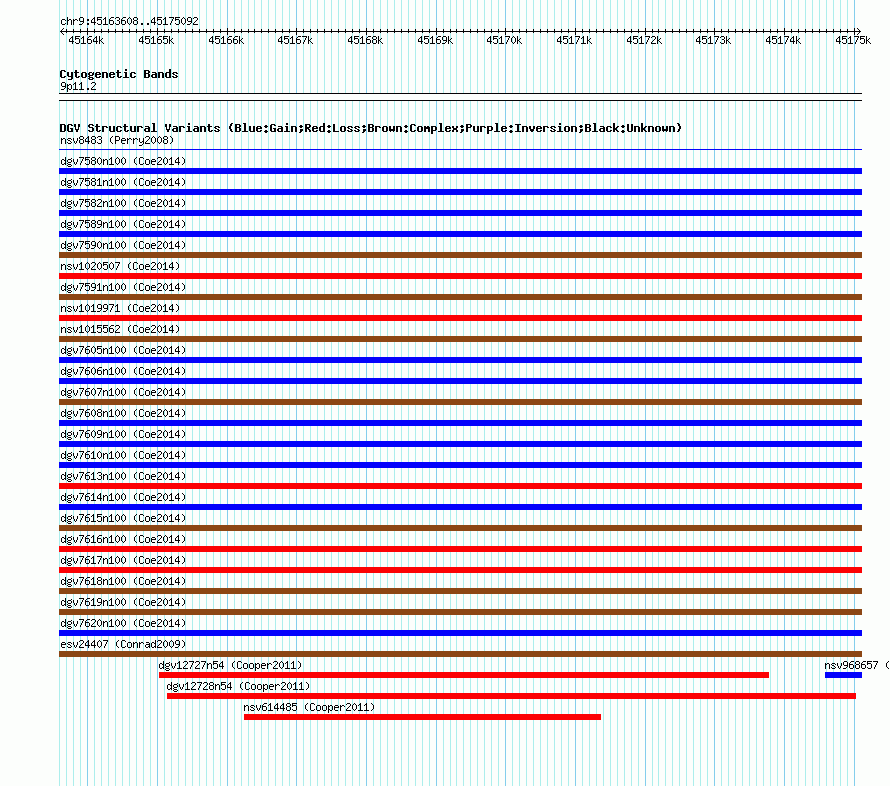
Task: Open the dgv7609n100 (Coe2014) label
Action: [123, 434]
